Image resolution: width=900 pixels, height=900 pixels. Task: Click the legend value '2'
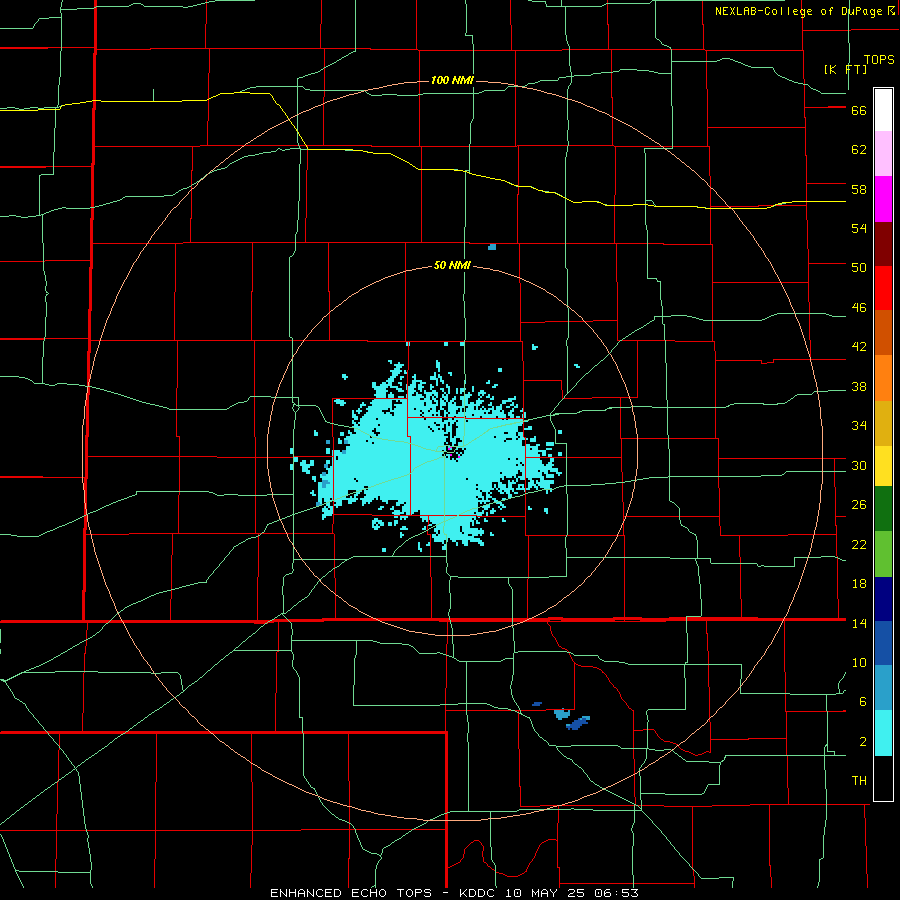(863, 742)
